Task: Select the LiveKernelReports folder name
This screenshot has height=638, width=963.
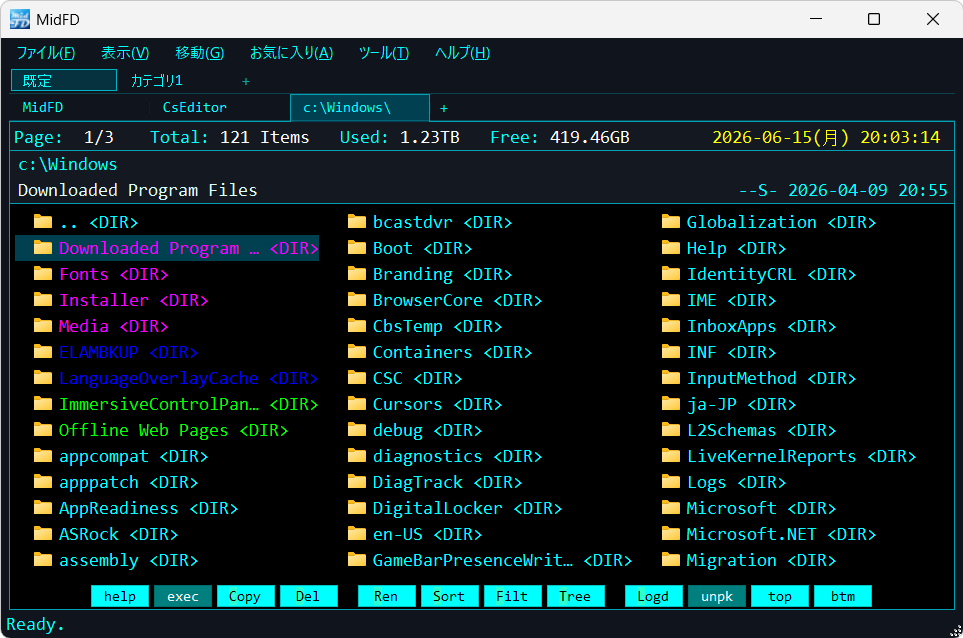Action: [x=771, y=456]
